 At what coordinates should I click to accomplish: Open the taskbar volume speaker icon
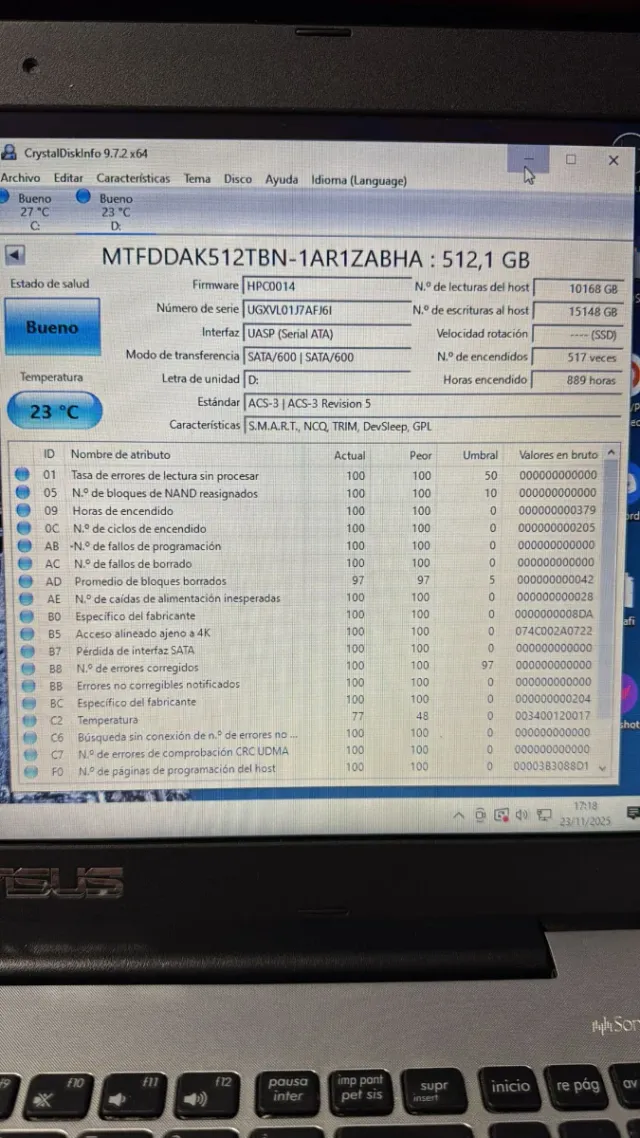[x=521, y=815]
